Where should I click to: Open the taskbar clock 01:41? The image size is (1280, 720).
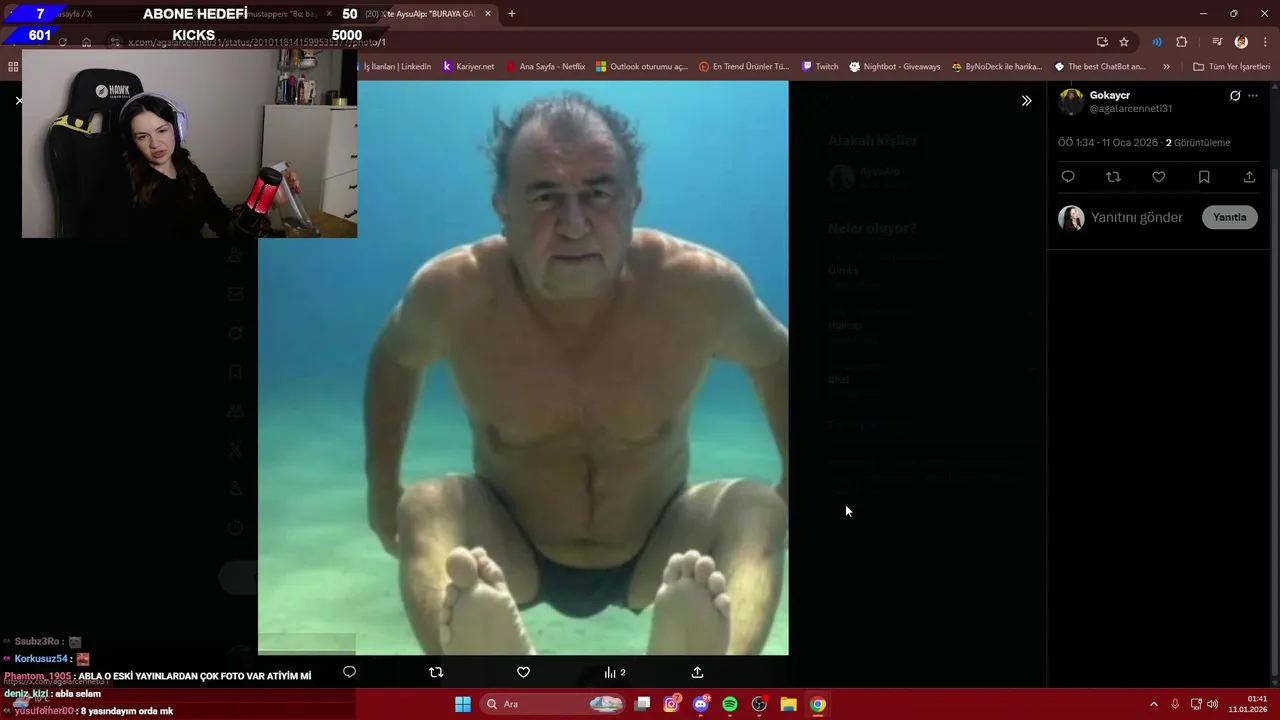[x=1248, y=704]
